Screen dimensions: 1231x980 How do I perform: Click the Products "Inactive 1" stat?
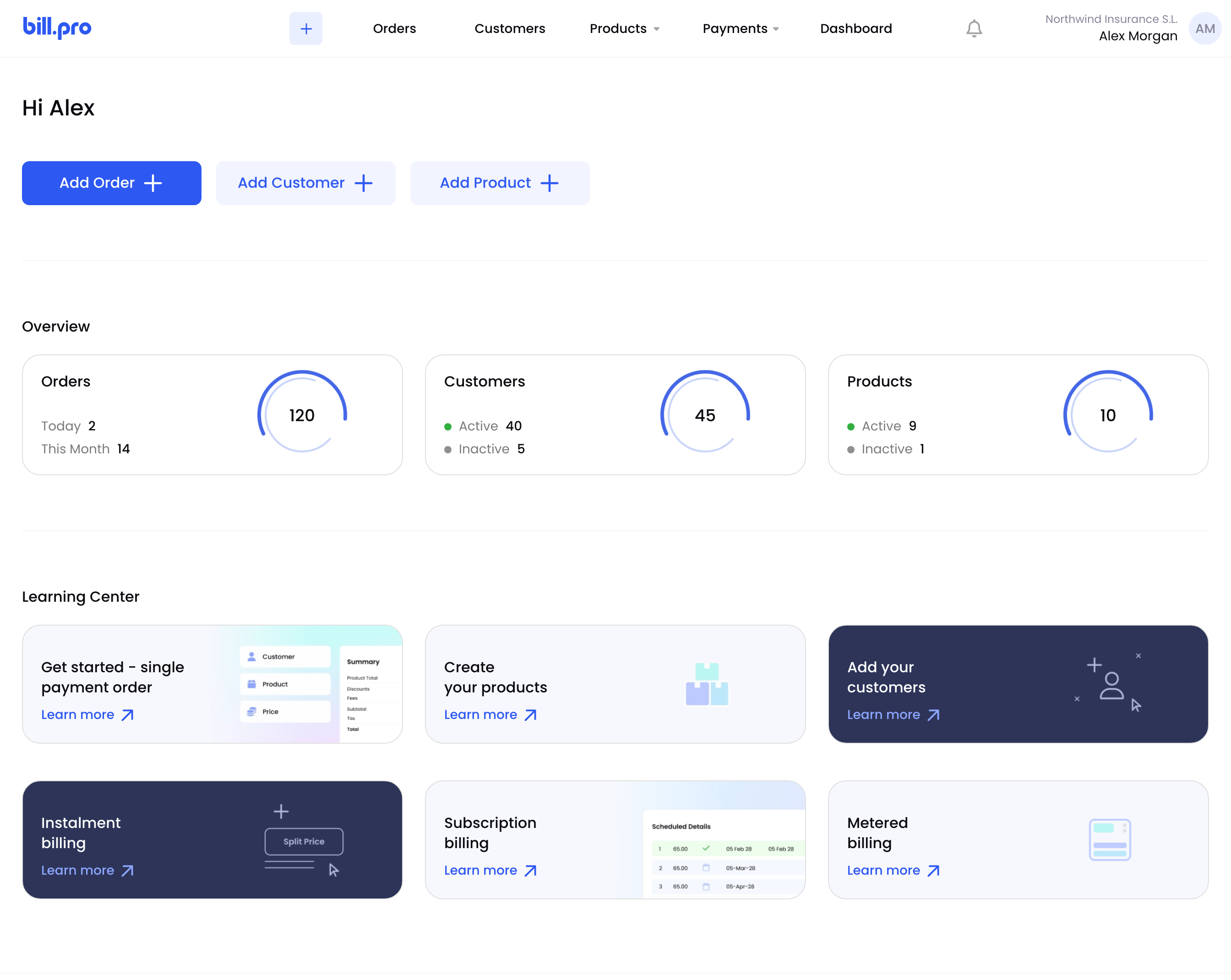[x=886, y=449]
